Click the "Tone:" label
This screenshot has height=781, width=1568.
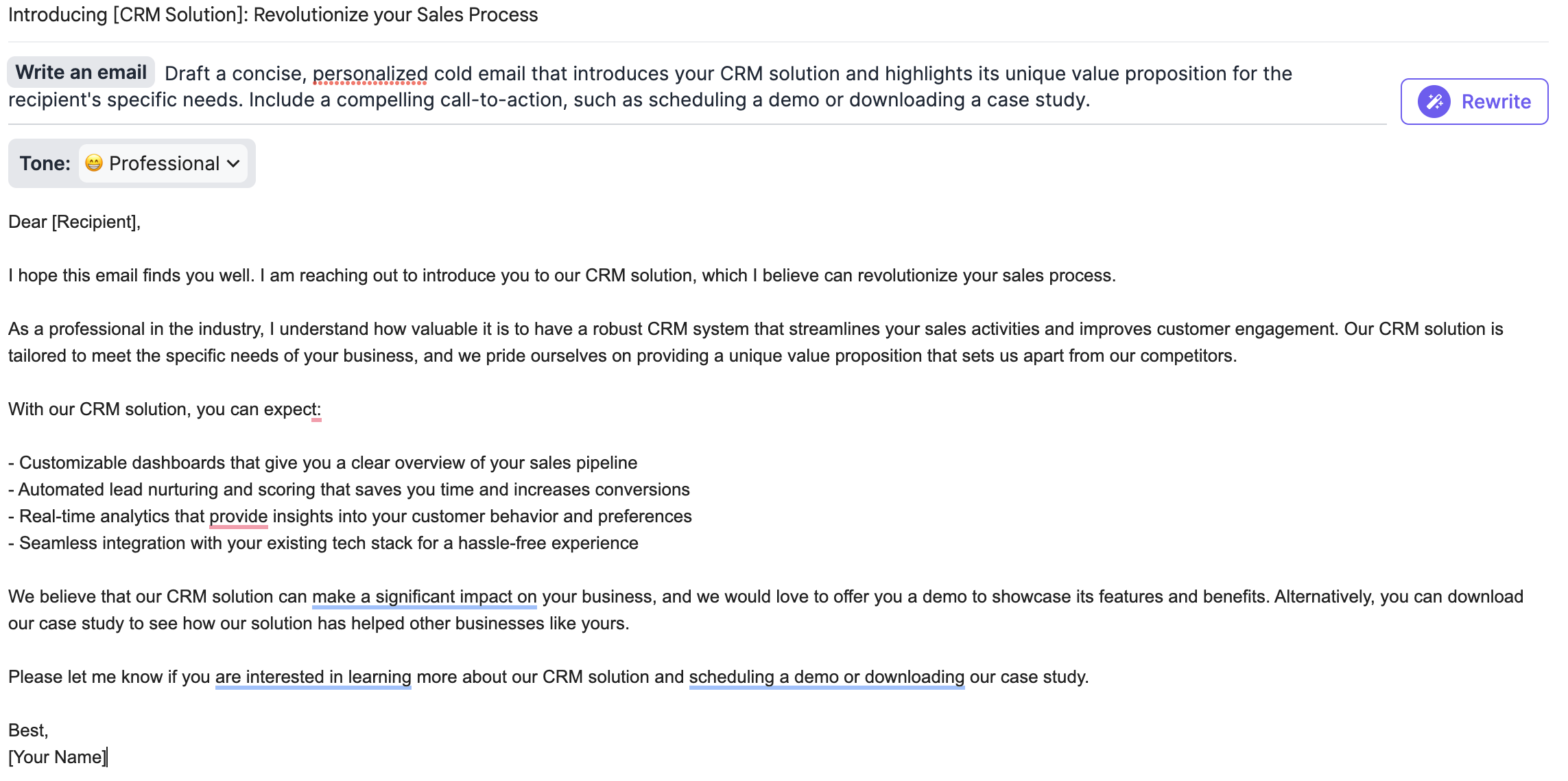[x=45, y=163]
